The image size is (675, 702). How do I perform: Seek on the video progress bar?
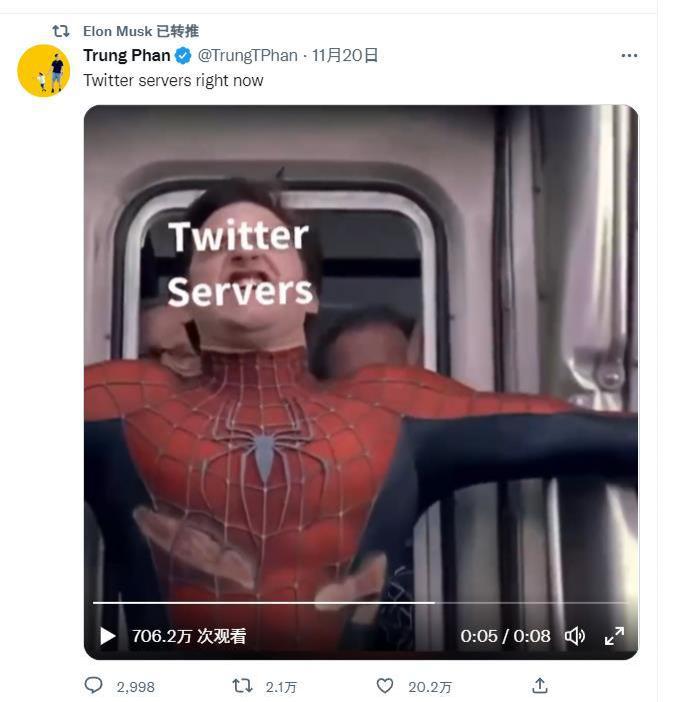[361, 603]
